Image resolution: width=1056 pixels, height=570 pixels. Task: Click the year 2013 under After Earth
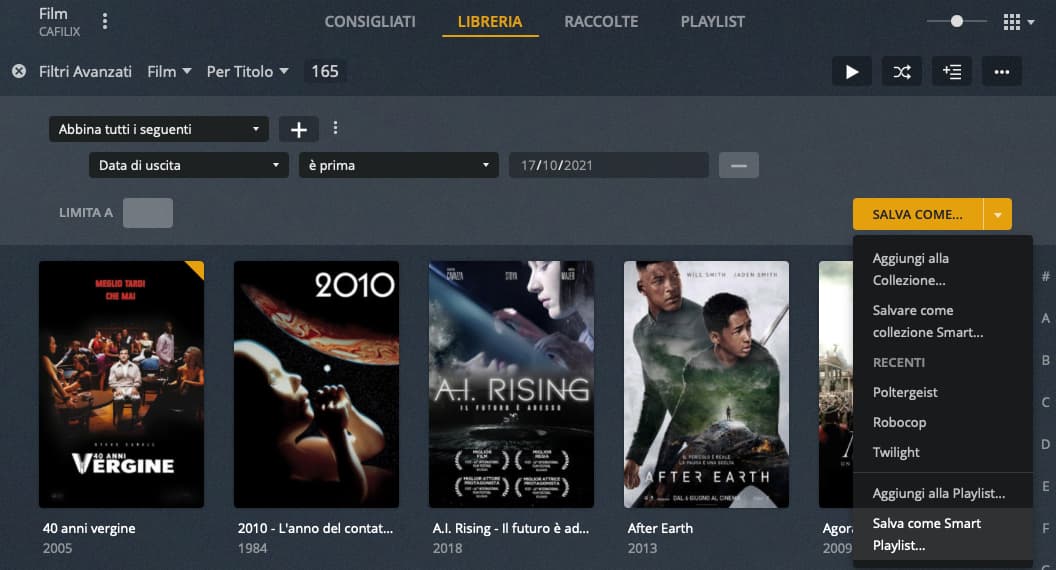click(642, 548)
